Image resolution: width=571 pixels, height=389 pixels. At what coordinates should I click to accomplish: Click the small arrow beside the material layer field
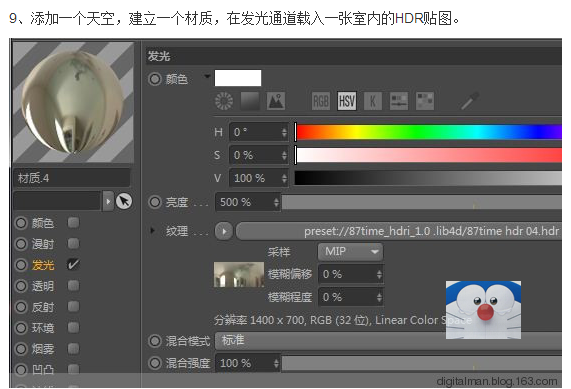108,201
